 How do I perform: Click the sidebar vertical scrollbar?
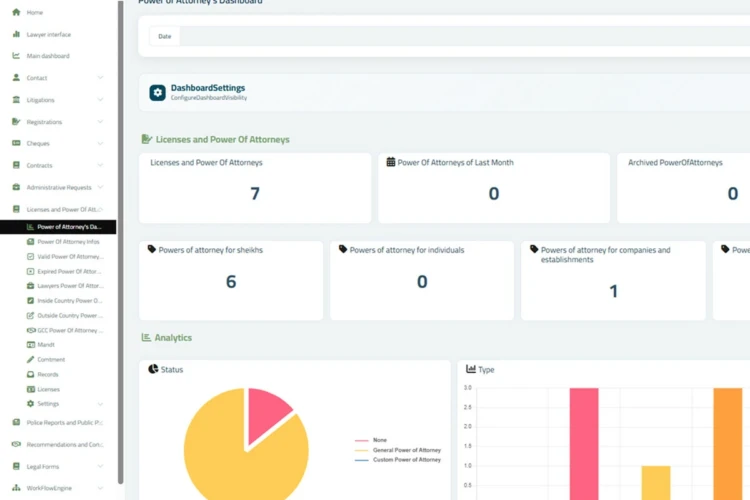pos(121,242)
